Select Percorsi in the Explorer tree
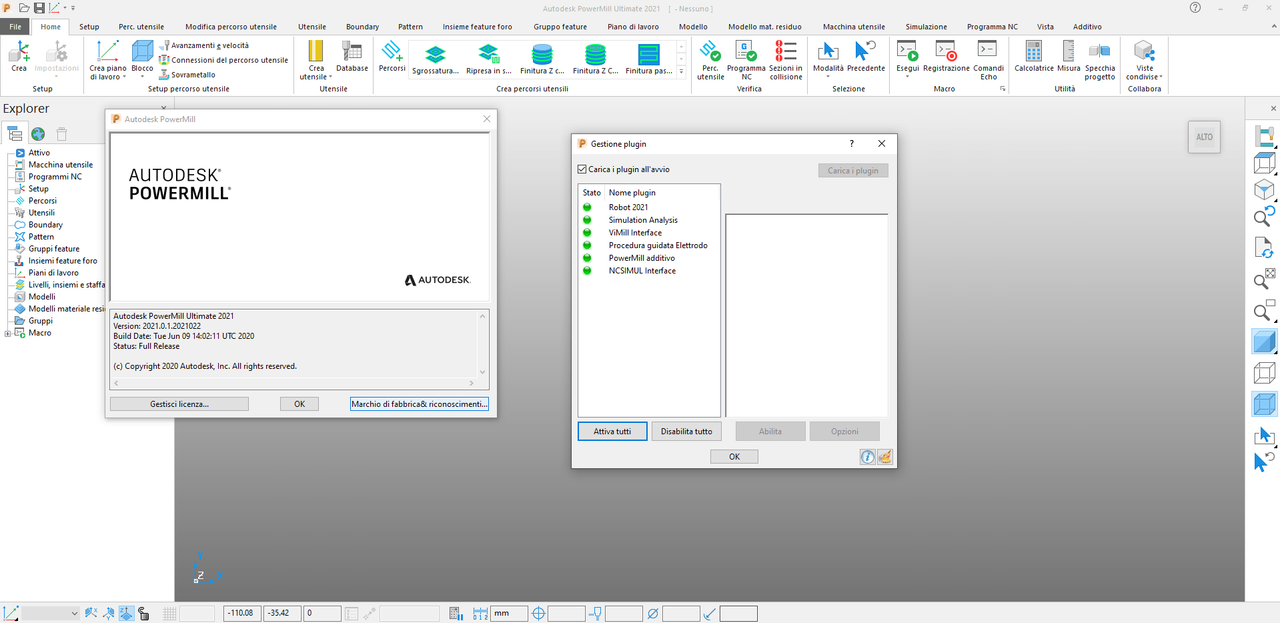The width and height of the screenshot is (1280, 623). (x=42, y=201)
